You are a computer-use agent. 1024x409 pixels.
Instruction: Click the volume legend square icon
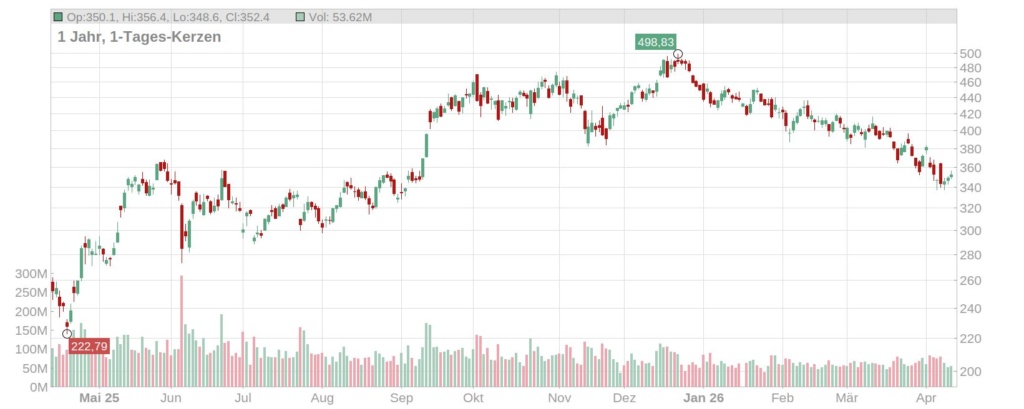click(302, 17)
